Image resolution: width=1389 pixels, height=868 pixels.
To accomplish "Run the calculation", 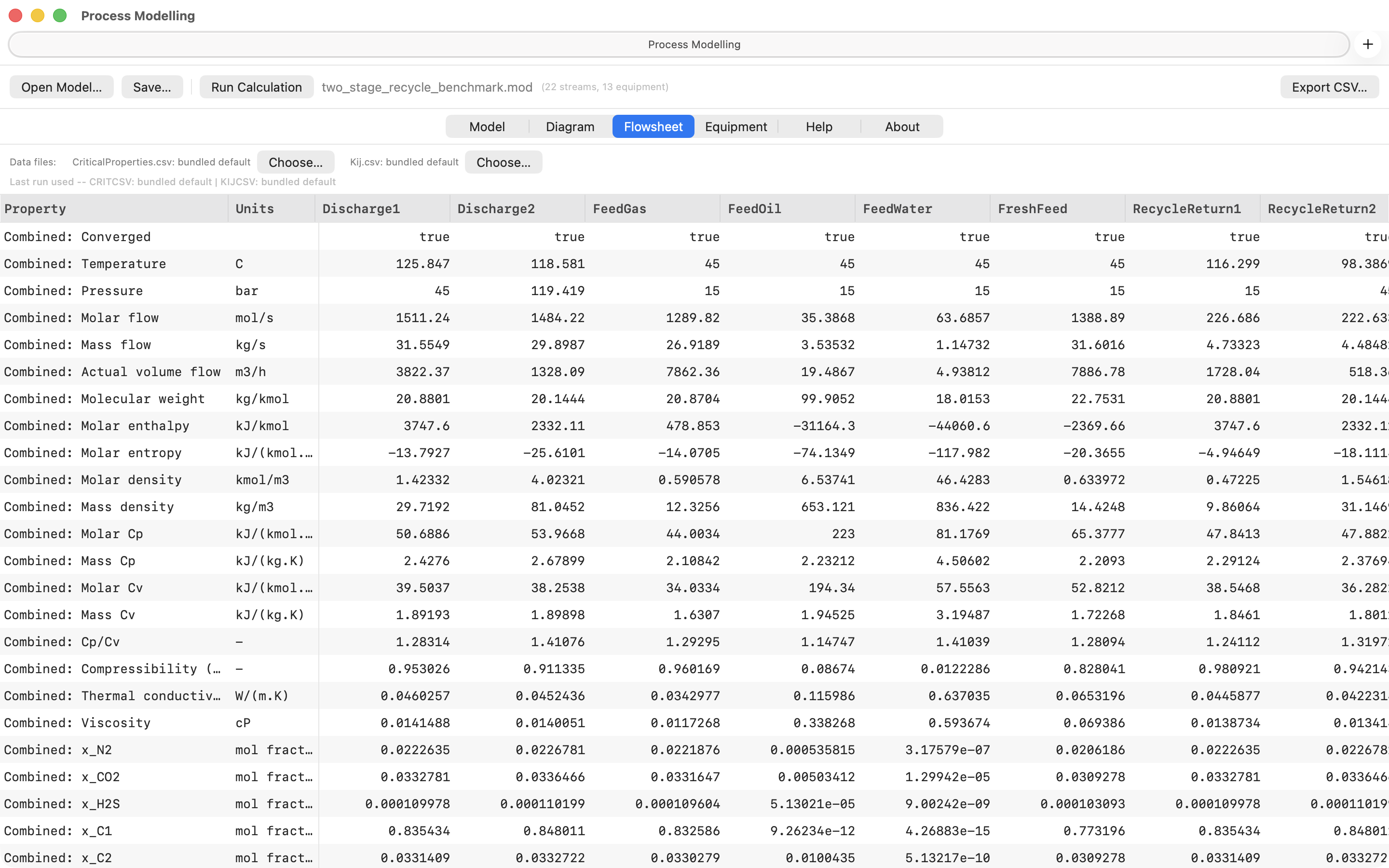I will coord(257,87).
